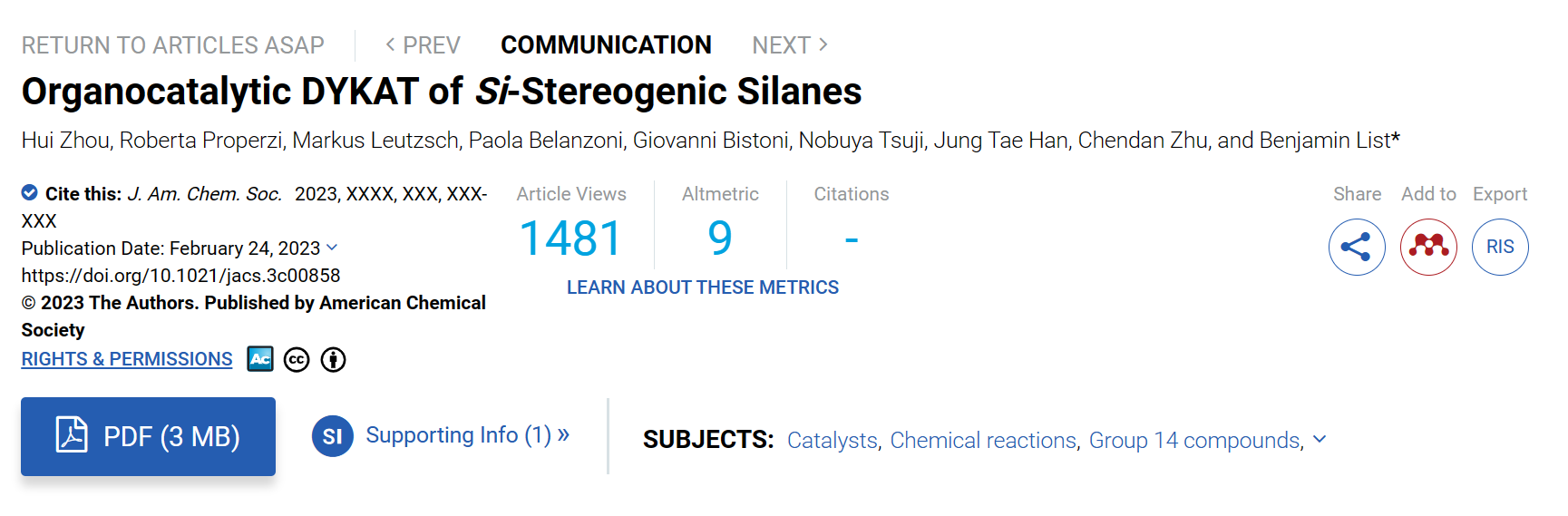Click the blue verified checkmark beside Cite this
Screen dimensions: 1568x516
[x=30, y=192]
